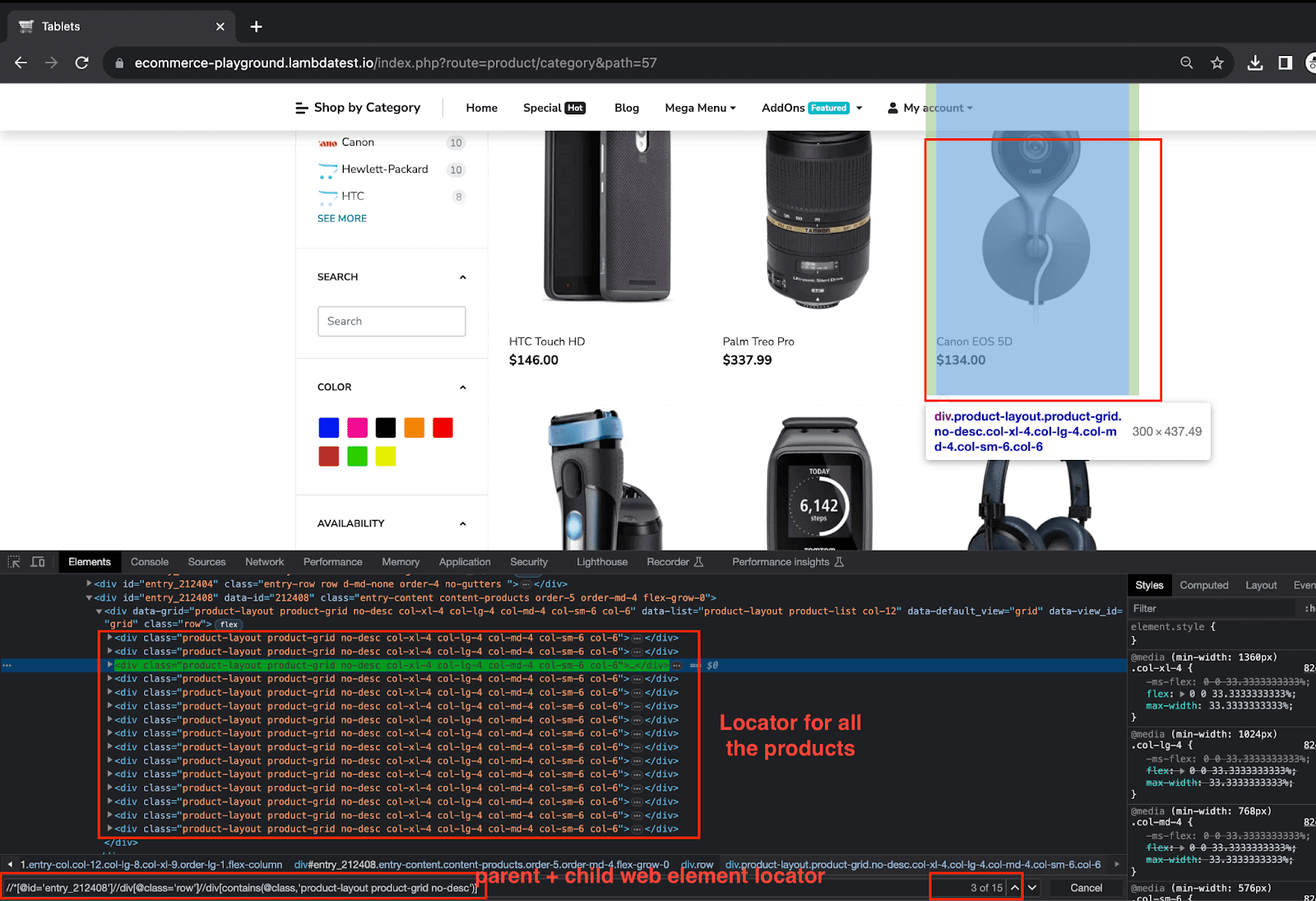Open browser downloads icon
1316x901 pixels.
coord(1254,63)
